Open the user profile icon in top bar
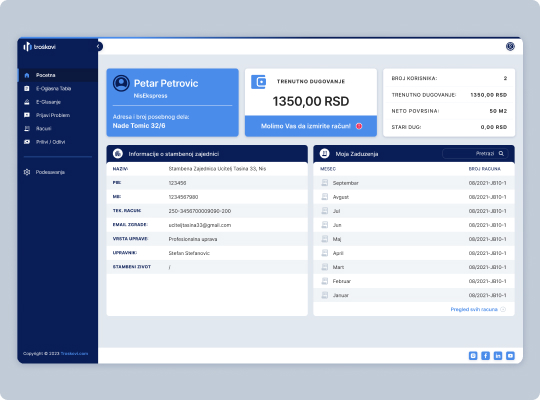 click(x=510, y=46)
